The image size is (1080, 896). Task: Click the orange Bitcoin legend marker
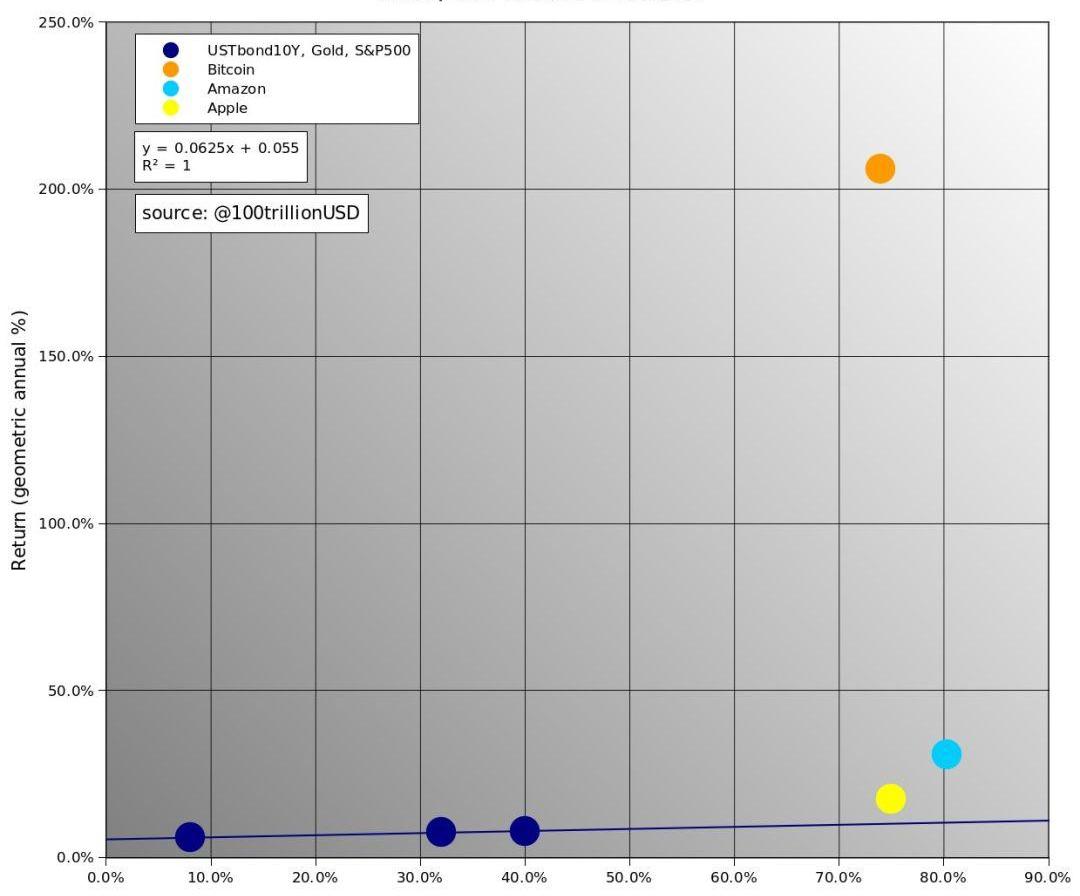click(x=171, y=70)
